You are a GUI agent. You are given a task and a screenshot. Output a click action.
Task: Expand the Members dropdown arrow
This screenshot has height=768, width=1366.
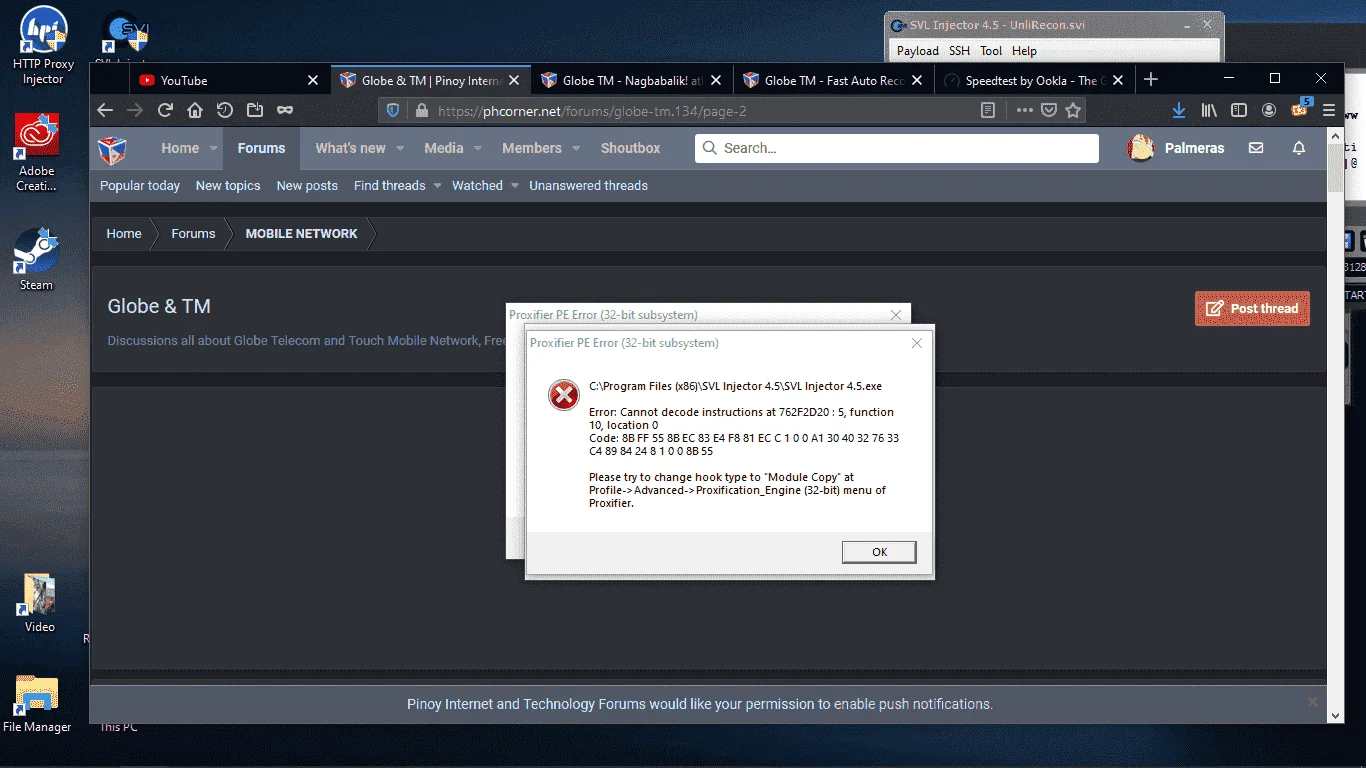(576, 148)
